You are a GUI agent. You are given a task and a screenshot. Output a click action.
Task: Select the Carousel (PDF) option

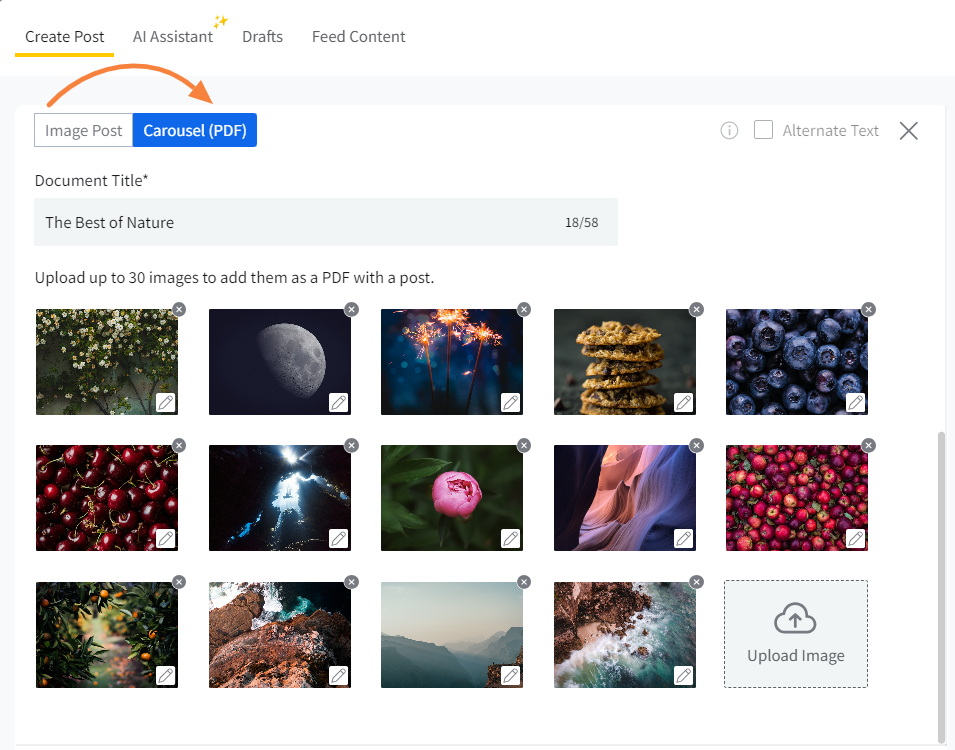click(195, 131)
